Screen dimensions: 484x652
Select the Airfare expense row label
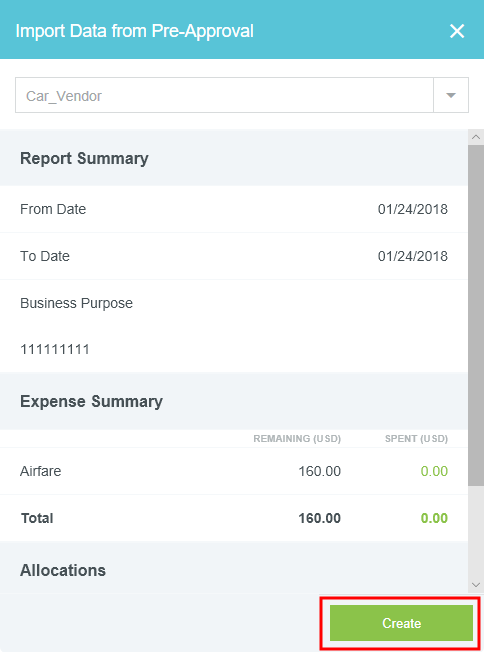(41, 471)
